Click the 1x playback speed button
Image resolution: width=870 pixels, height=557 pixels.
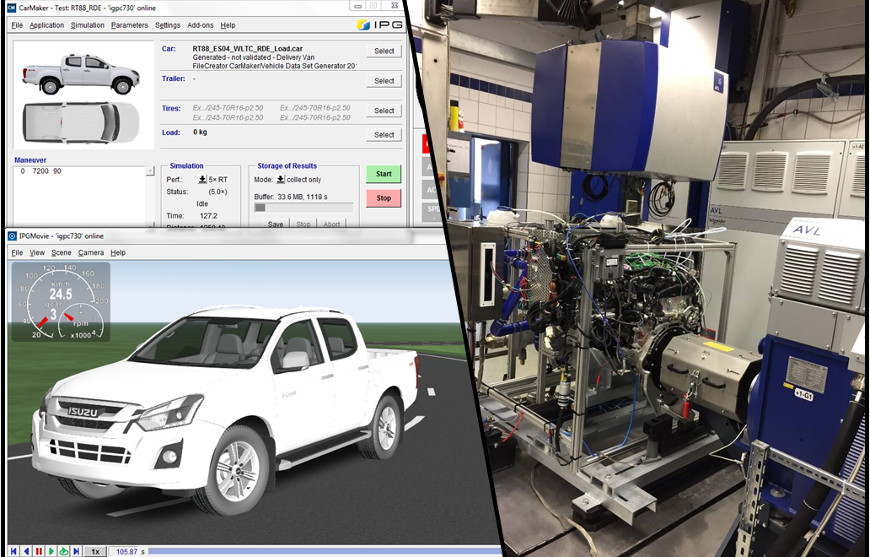point(95,551)
